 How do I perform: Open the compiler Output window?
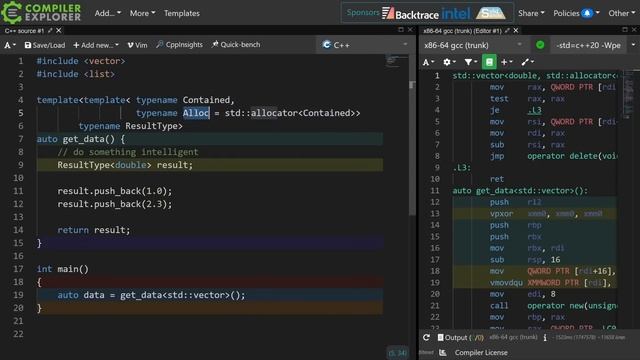click(x=460, y=338)
